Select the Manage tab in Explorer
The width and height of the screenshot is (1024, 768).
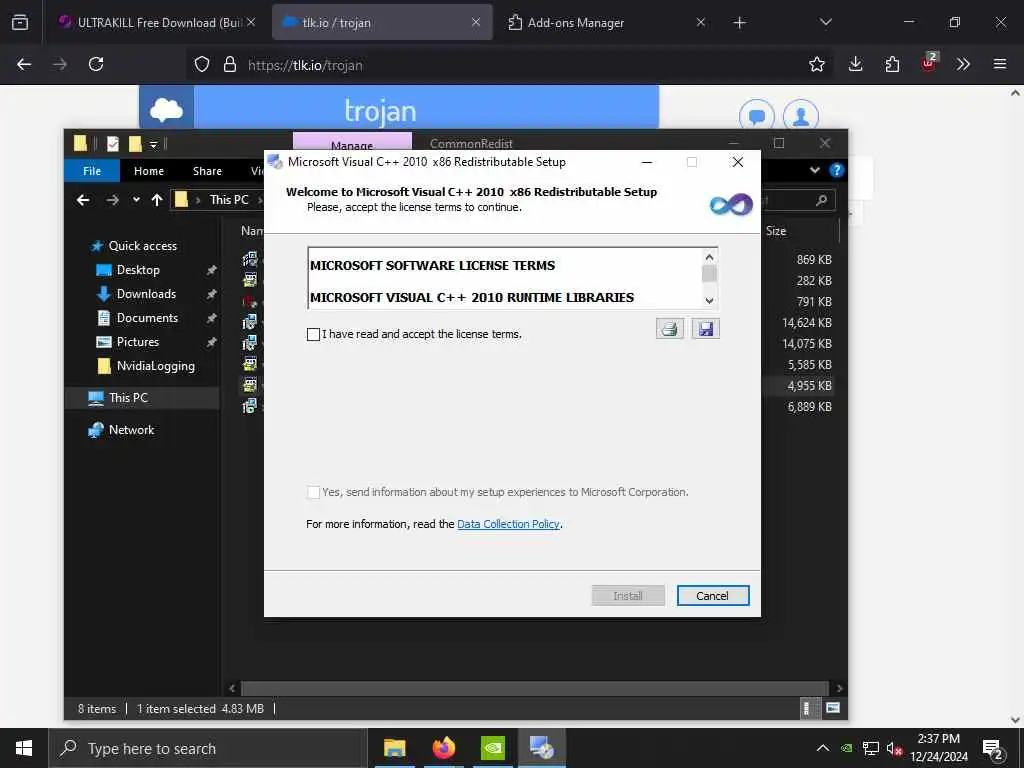(x=352, y=142)
